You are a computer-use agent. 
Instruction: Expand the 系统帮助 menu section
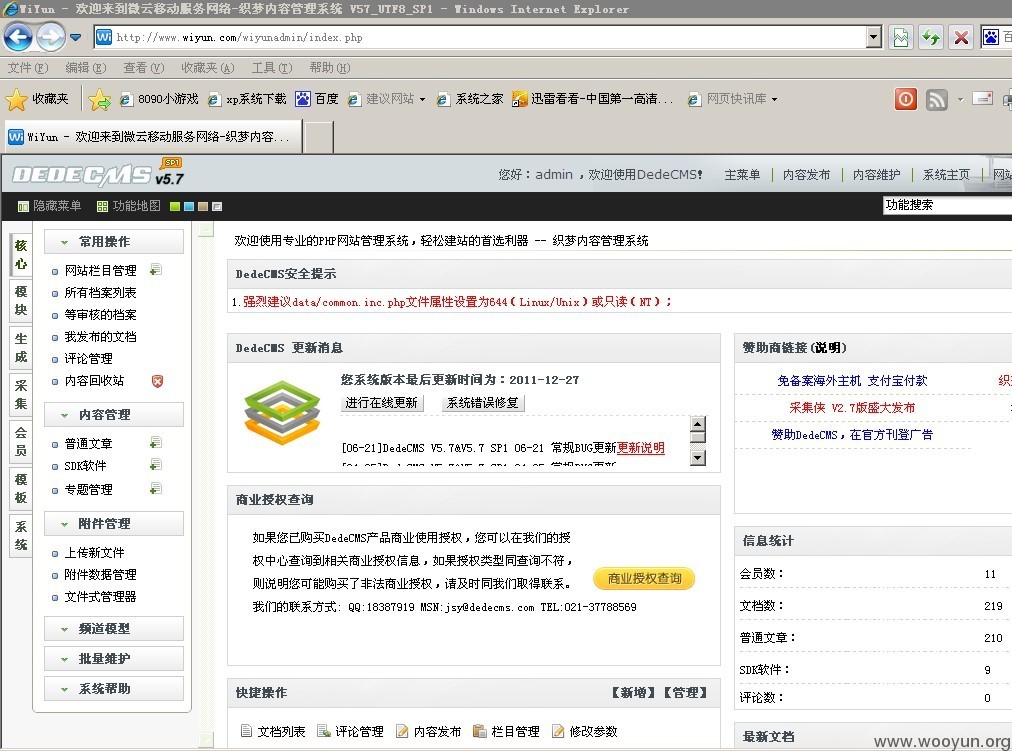[114, 689]
